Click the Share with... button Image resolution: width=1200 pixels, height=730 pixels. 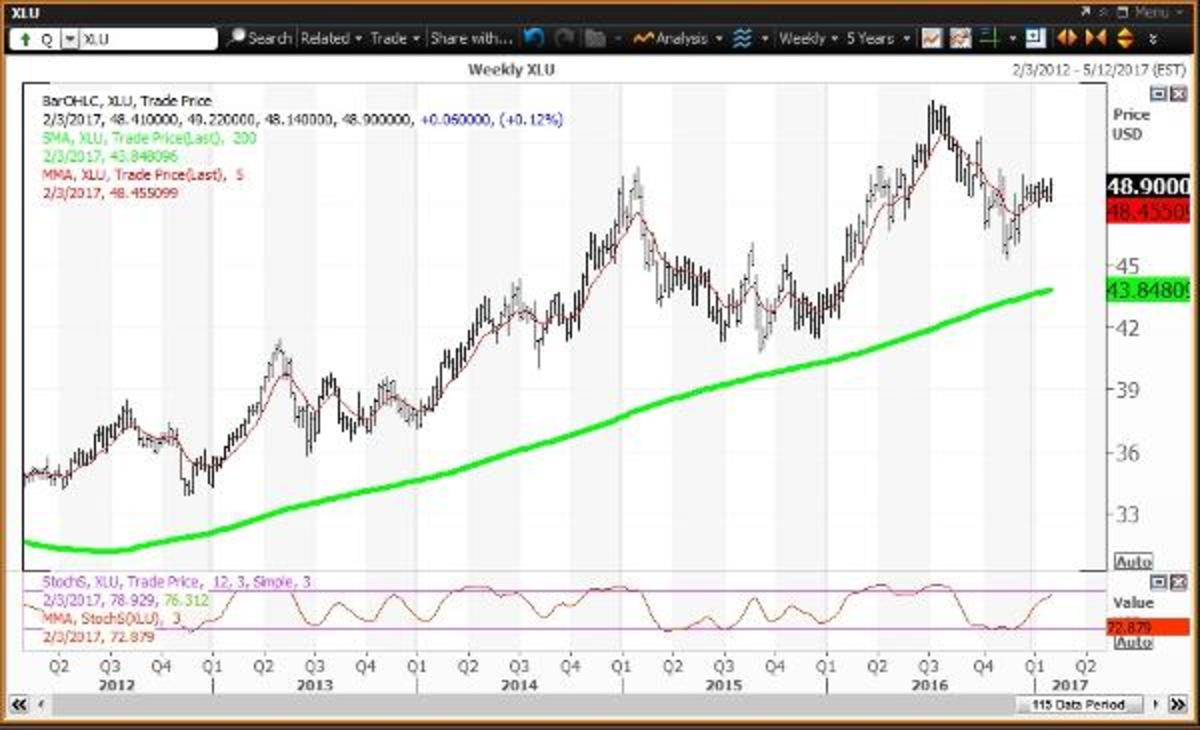click(x=471, y=39)
